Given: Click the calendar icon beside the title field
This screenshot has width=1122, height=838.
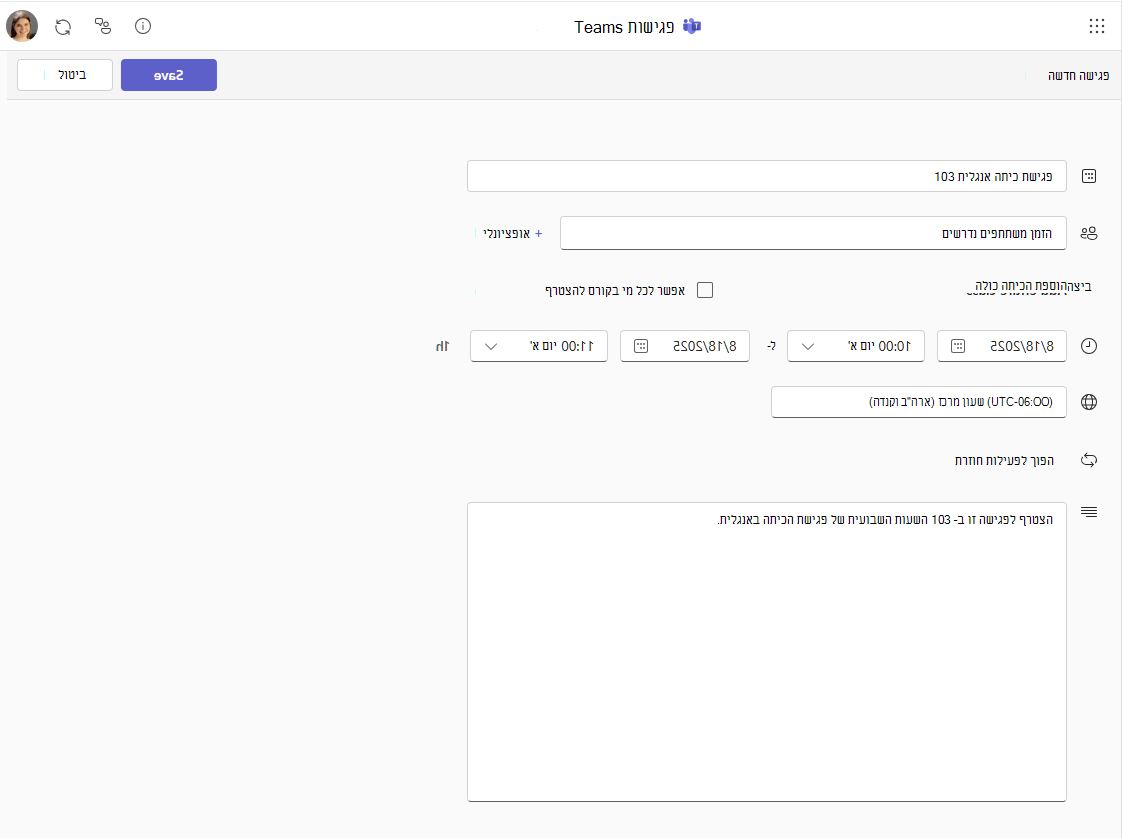Looking at the screenshot, I should [x=1089, y=176].
